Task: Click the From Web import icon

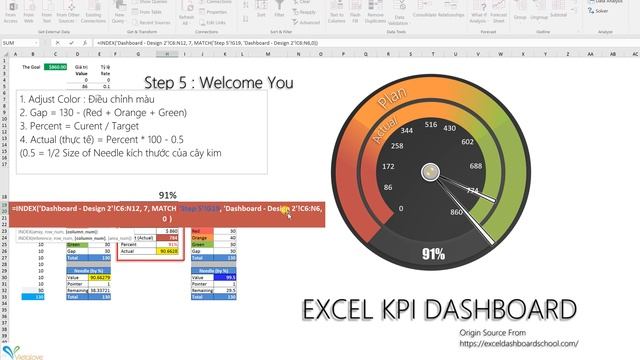Action: pyautogui.click(x=29, y=12)
